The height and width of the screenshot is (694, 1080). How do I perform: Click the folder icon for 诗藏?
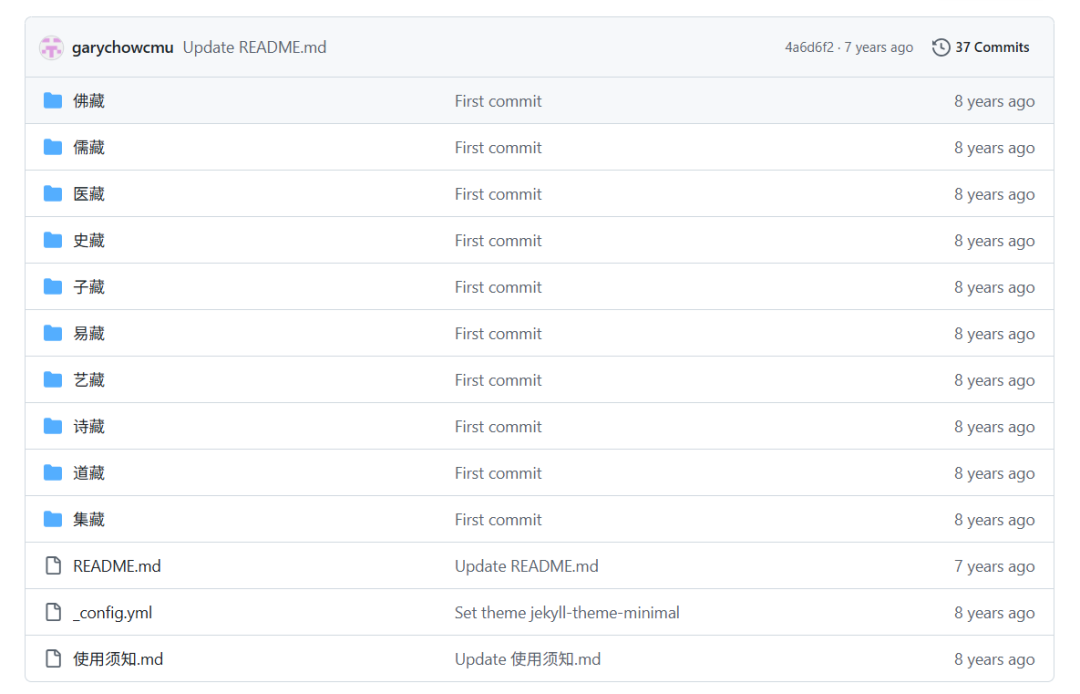coord(53,426)
